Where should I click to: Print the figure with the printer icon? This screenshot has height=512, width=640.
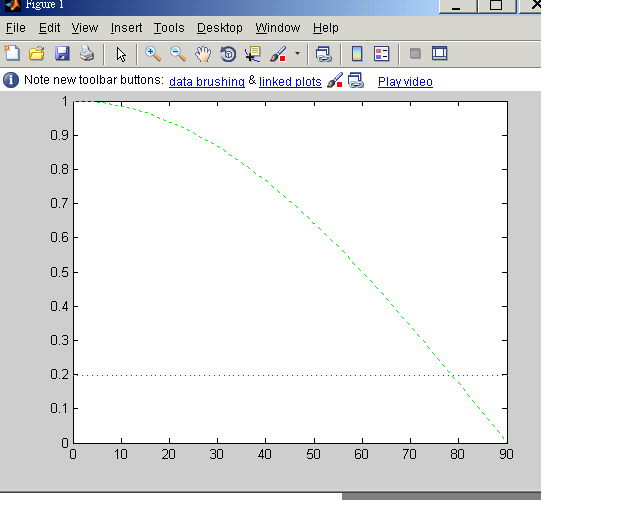[86, 54]
